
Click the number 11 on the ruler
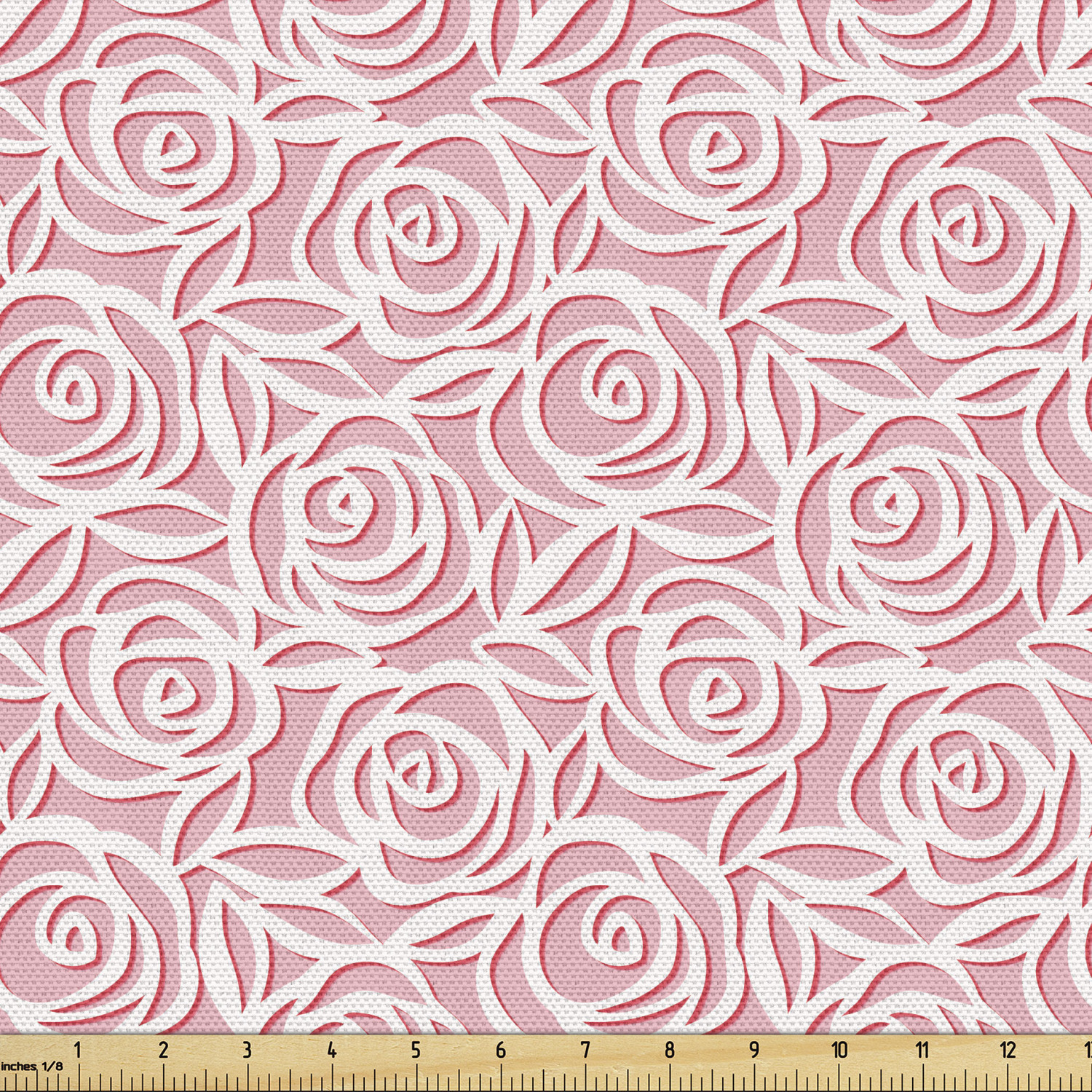tap(922, 1050)
